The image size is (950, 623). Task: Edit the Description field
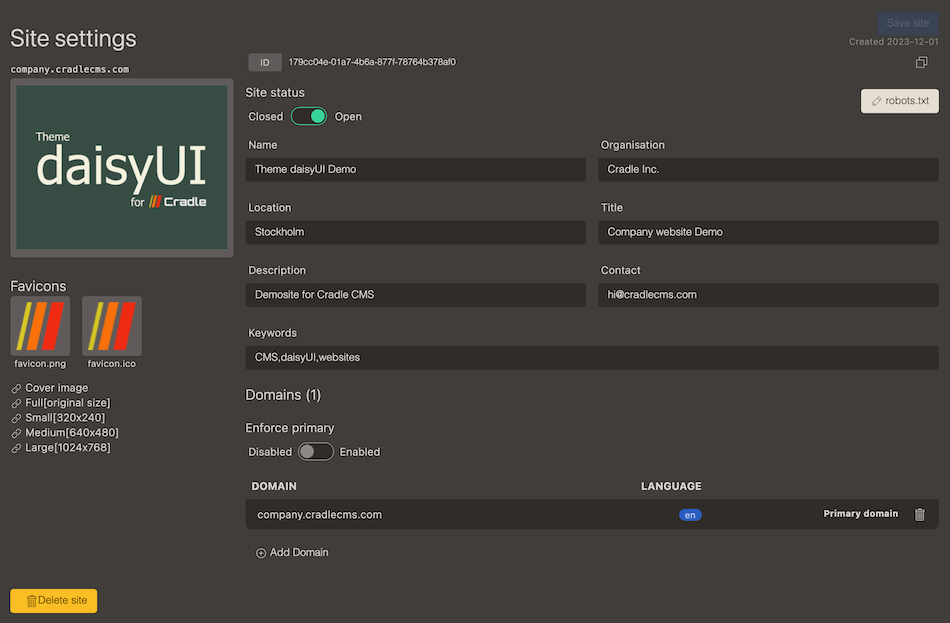click(416, 295)
